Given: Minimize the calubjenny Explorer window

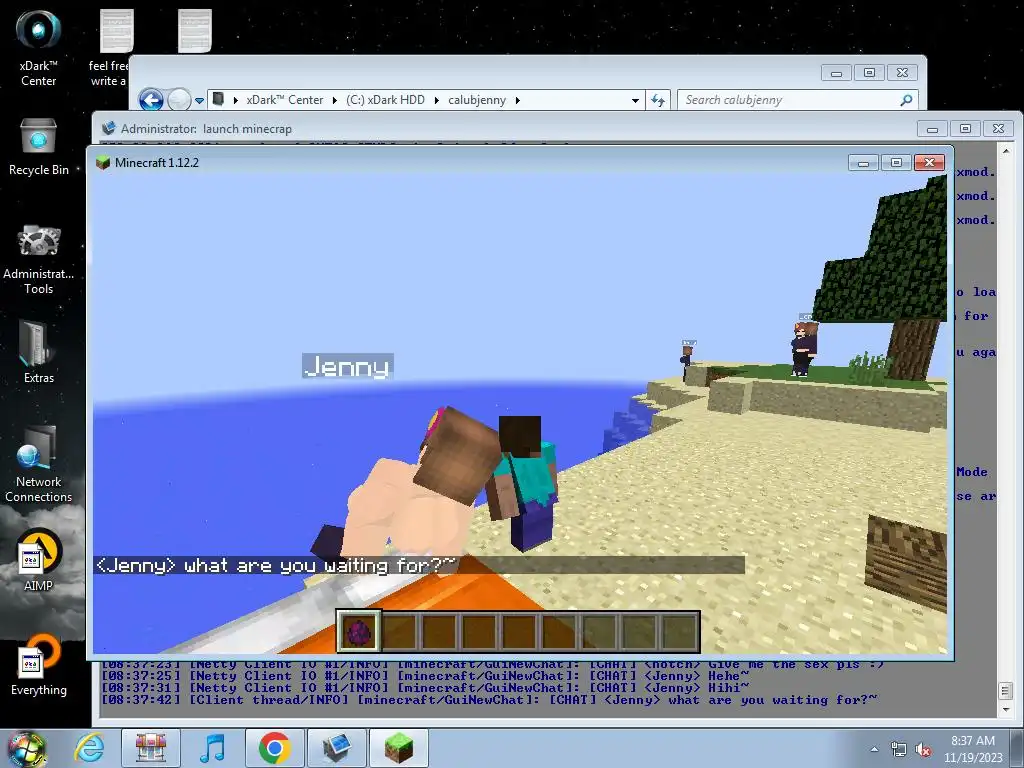Looking at the screenshot, I should pyautogui.click(x=836, y=72).
